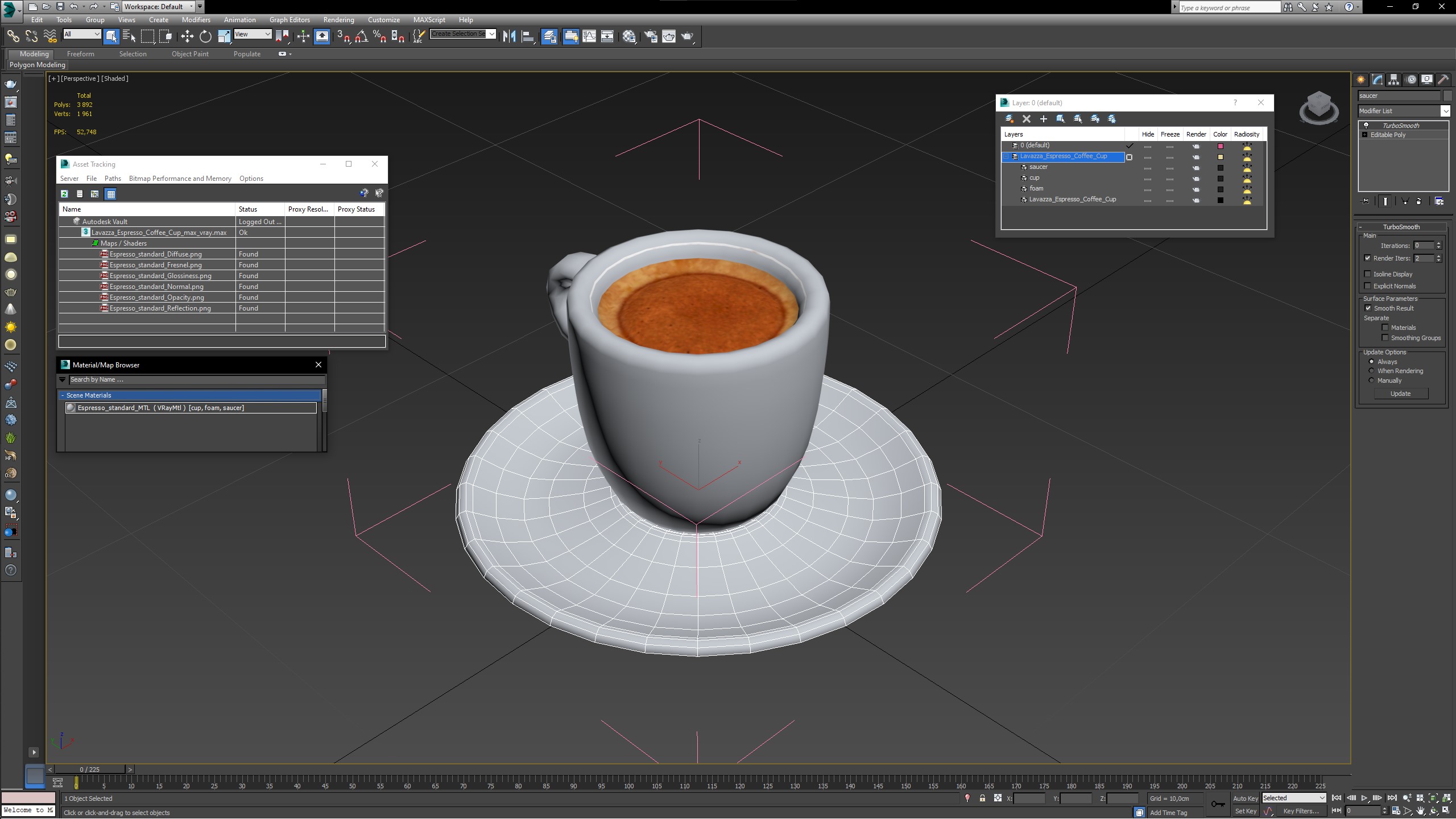Image resolution: width=1456 pixels, height=819 pixels.
Task: Select the Scale tool in main toolbar
Action: (x=224, y=36)
